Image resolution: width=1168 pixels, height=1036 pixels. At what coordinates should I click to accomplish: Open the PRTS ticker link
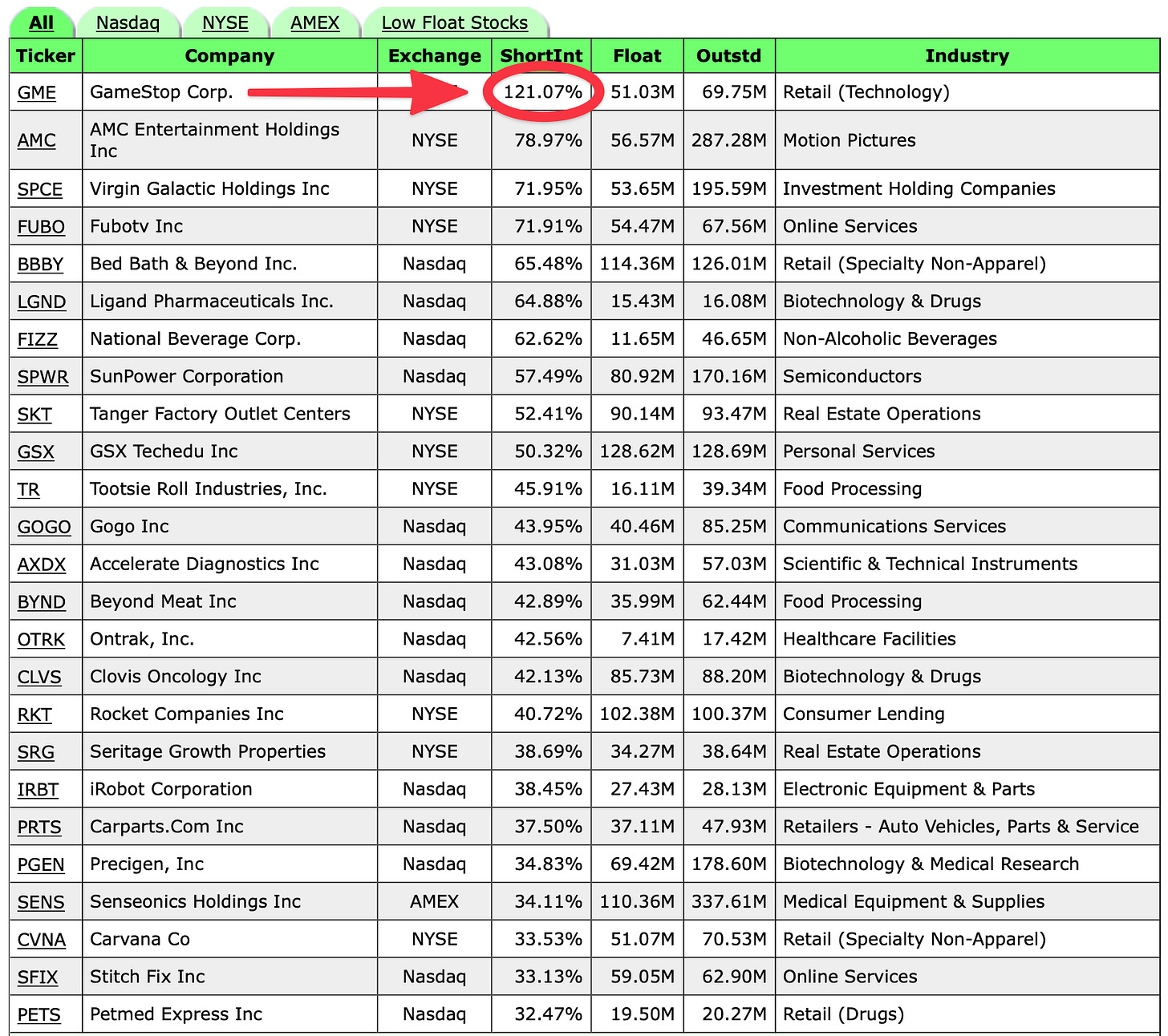pyautogui.click(x=39, y=828)
